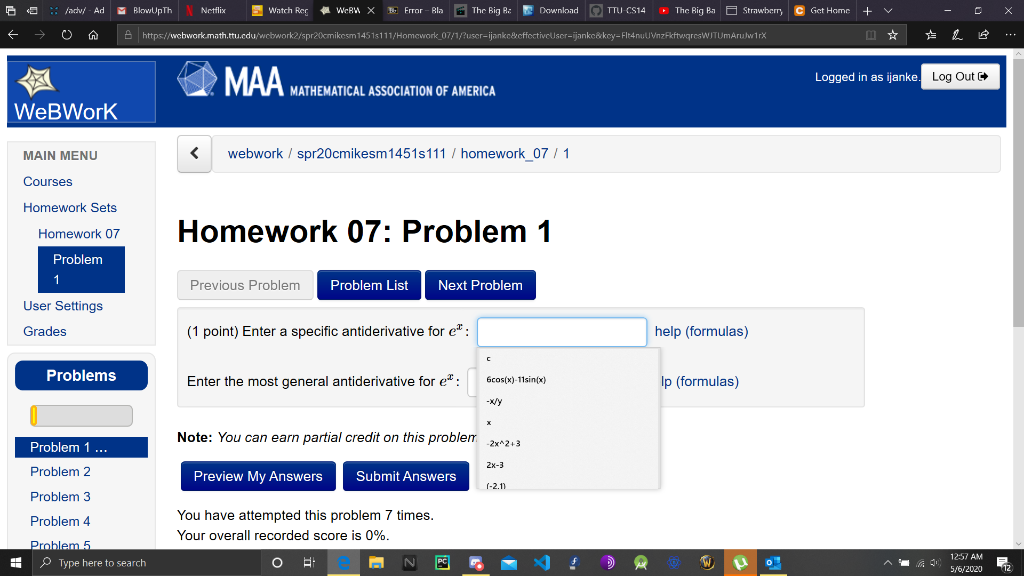Switch to the Get Home tab
The image size is (1024, 576).
822,10
